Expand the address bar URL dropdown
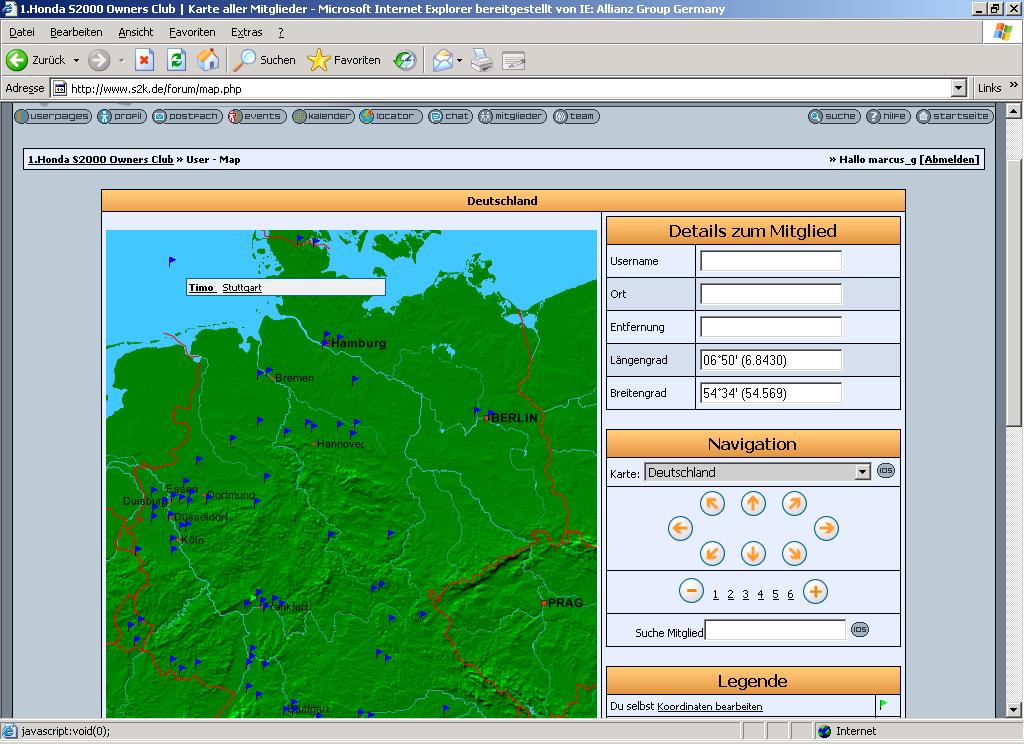Image resolution: width=1024 pixels, height=744 pixels. click(959, 88)
